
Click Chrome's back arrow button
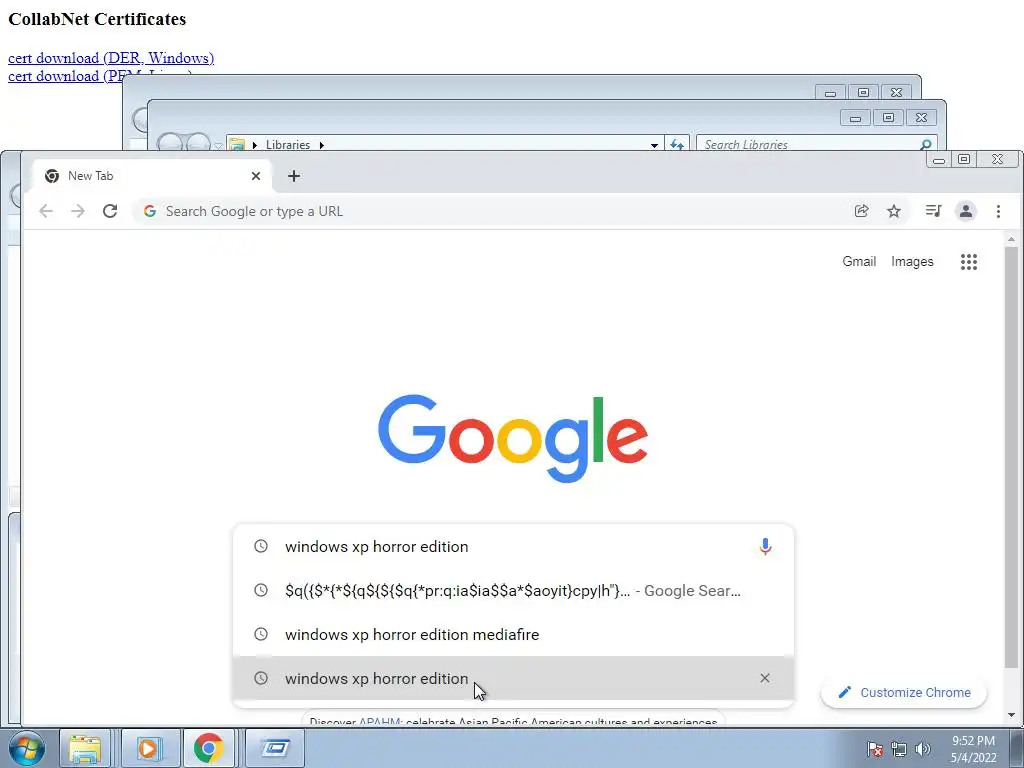[x=46, y=211]
